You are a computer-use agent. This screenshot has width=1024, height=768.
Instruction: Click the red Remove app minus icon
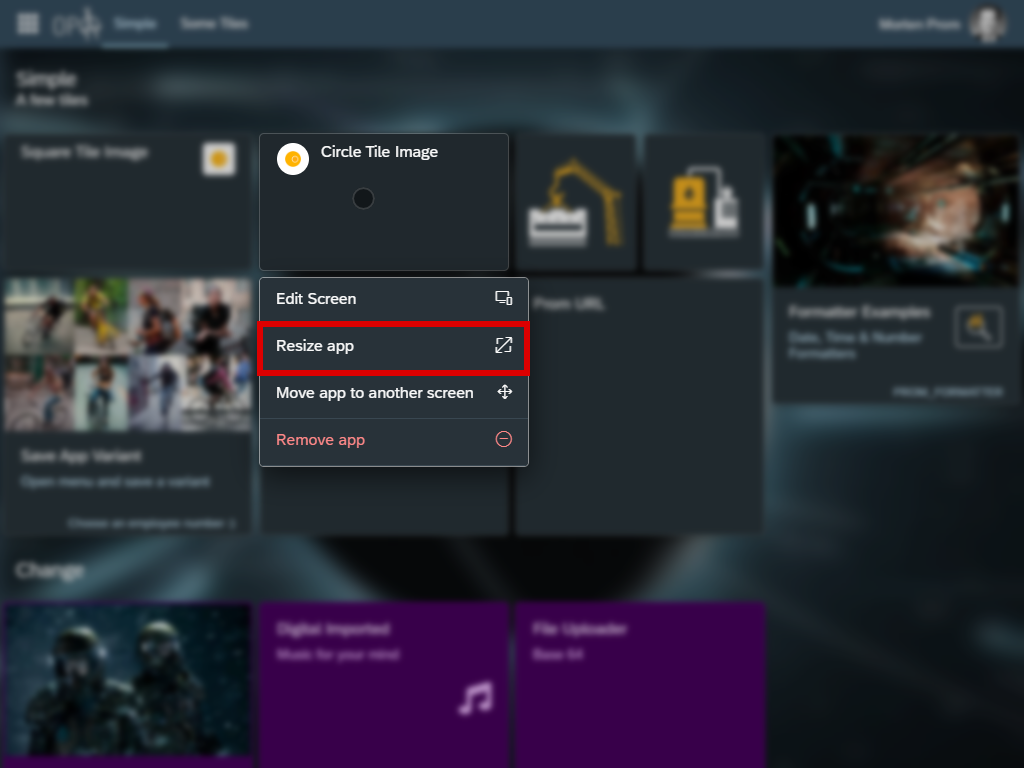[x=504, y=440]
